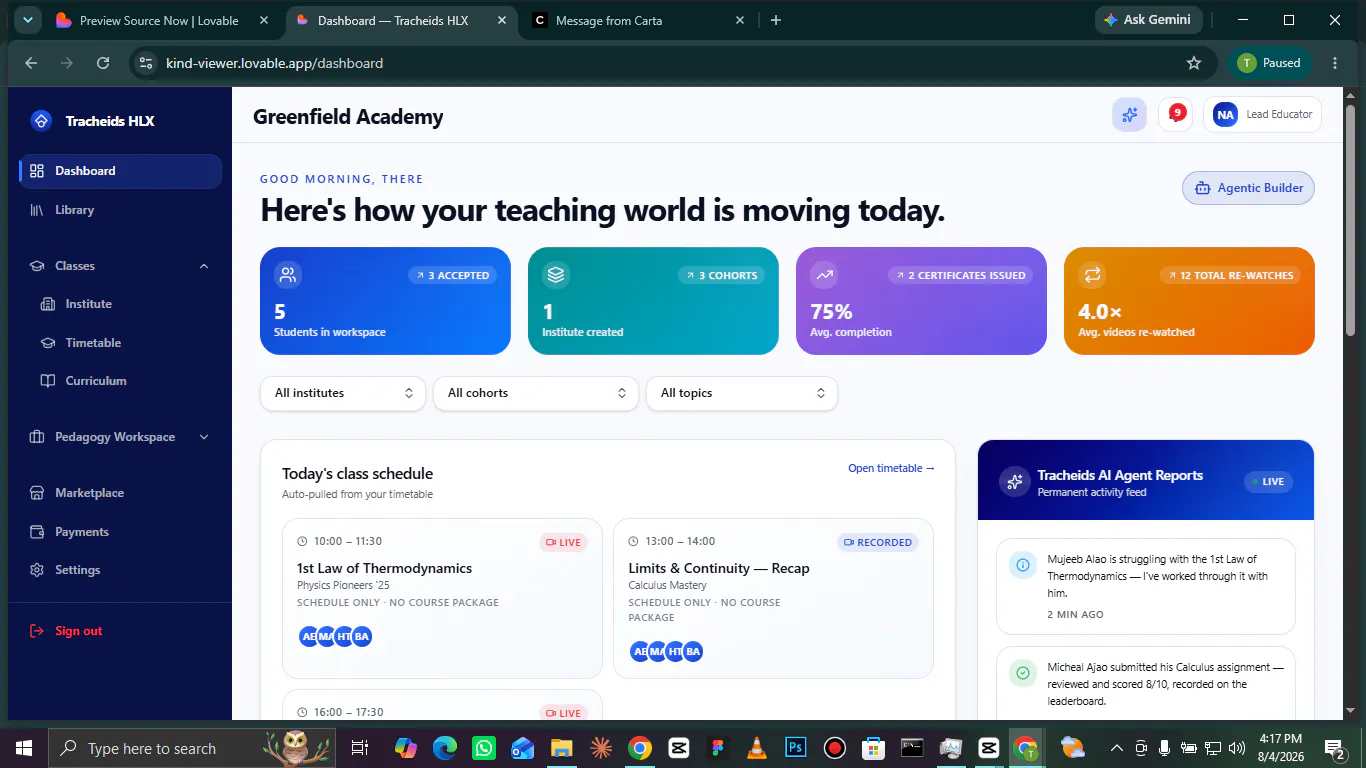Open Settings in the sidebar

(120, 570)
